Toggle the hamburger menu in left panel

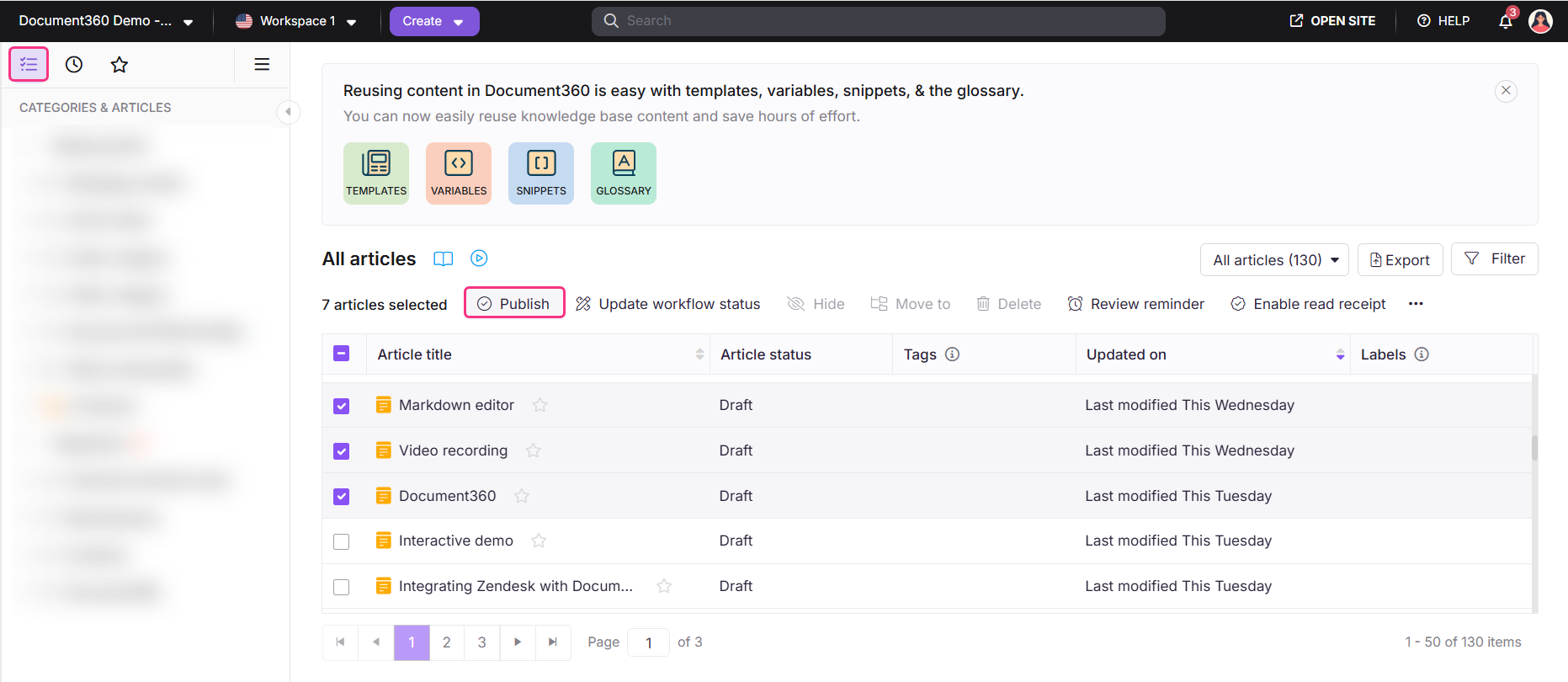pos(262,64)
